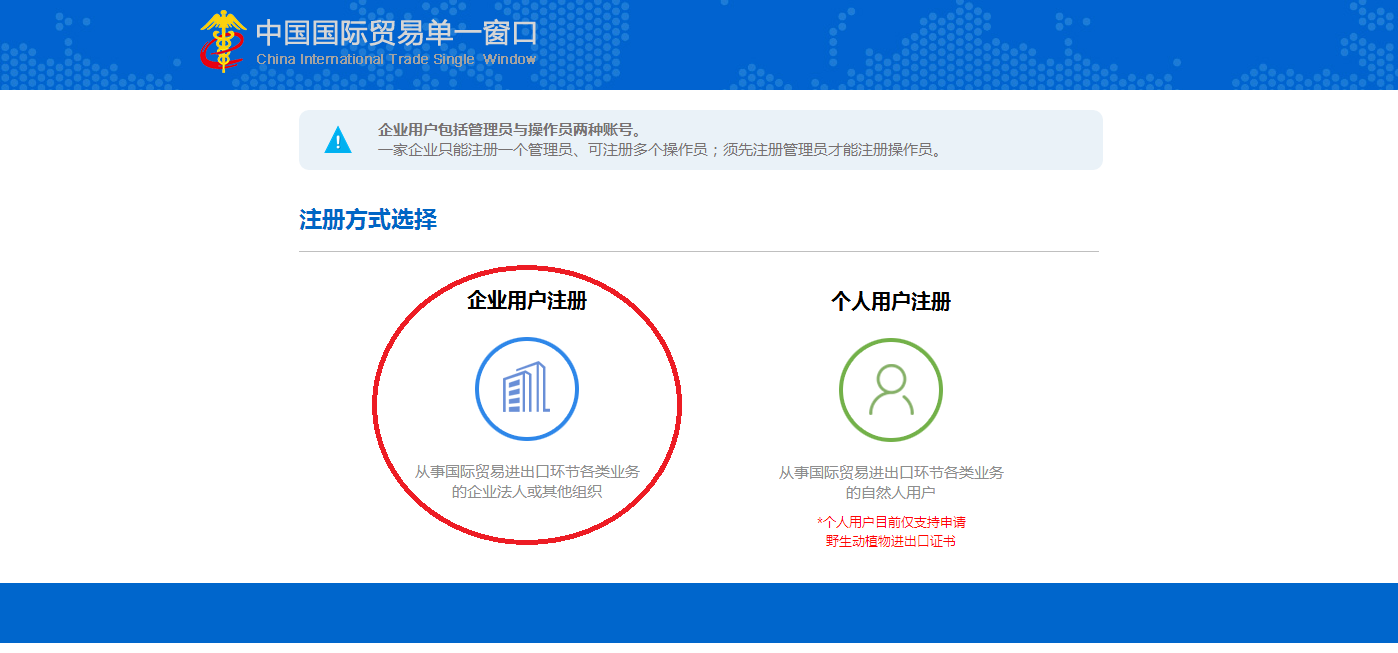1398x653 pixels.
Task: Click the red note about wild plants export certificate
Action: (x=892, y=530)
